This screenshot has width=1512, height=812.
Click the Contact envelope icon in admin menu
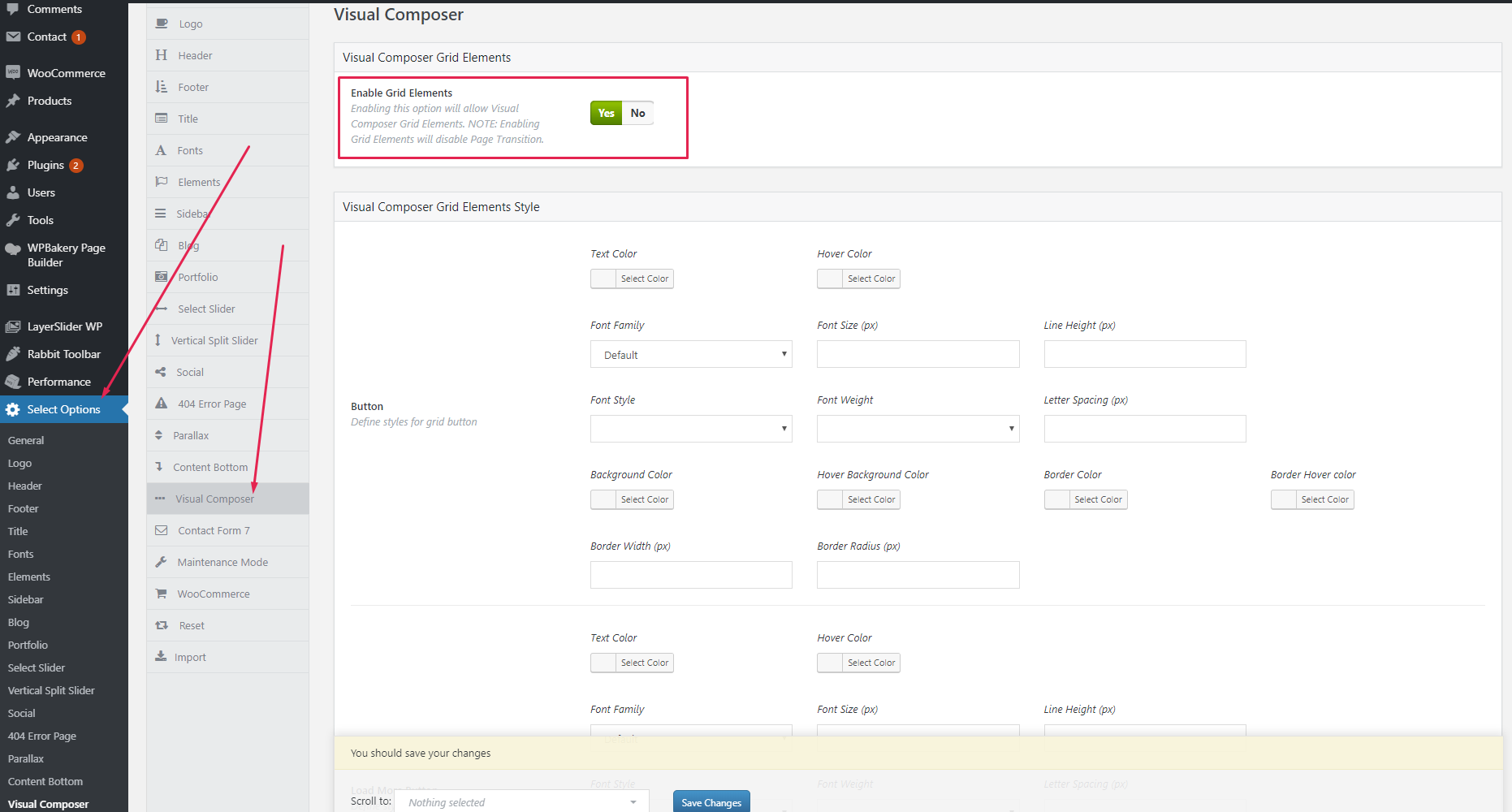tap(13, 37)
